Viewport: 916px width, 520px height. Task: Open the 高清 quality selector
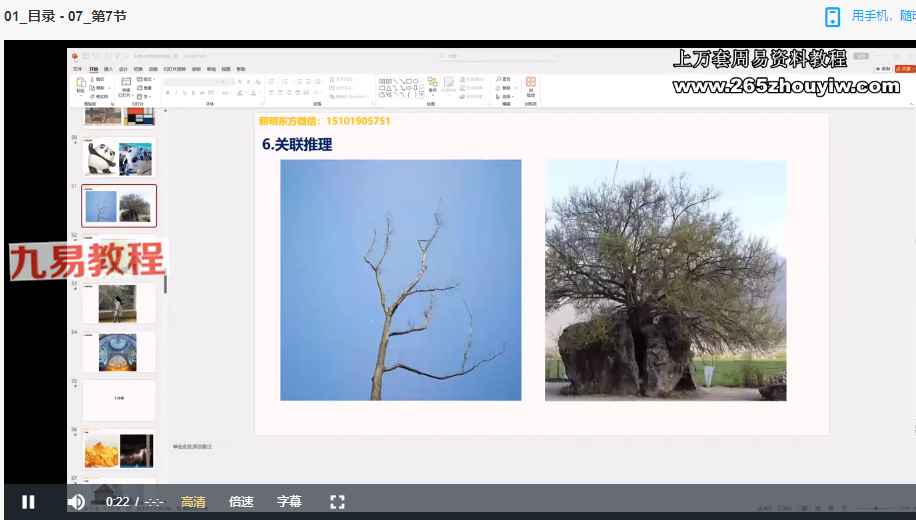193,502
